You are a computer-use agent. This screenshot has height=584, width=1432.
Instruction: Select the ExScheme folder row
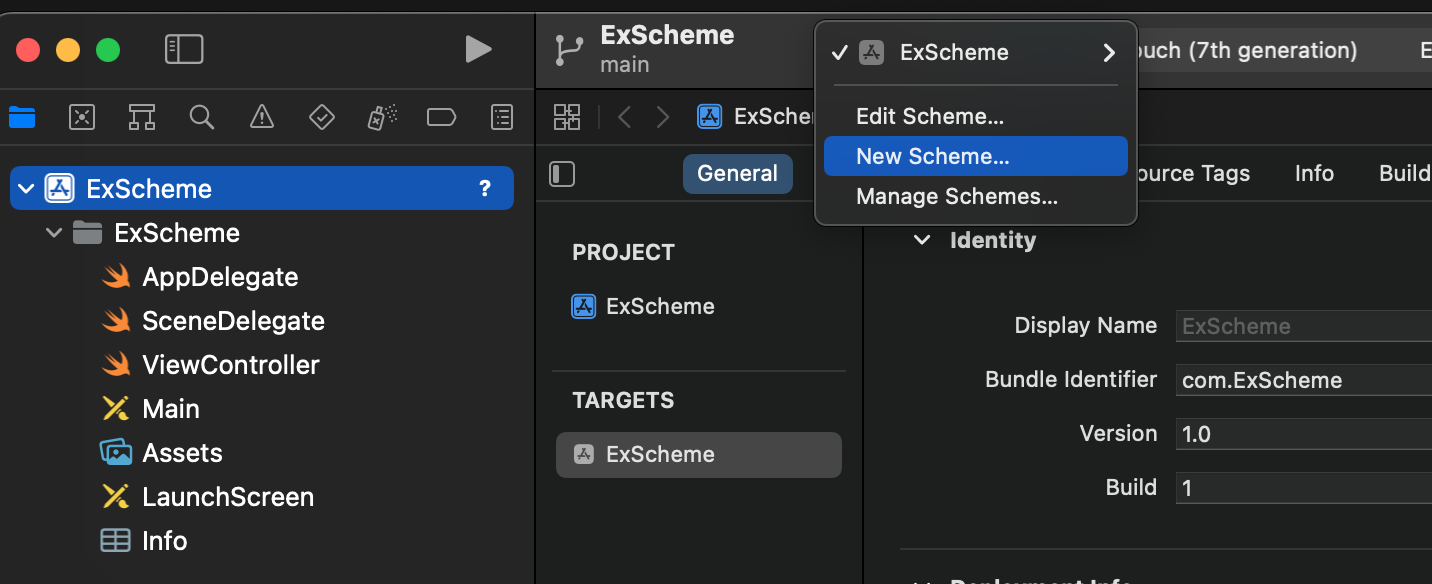tap(262, 233)
